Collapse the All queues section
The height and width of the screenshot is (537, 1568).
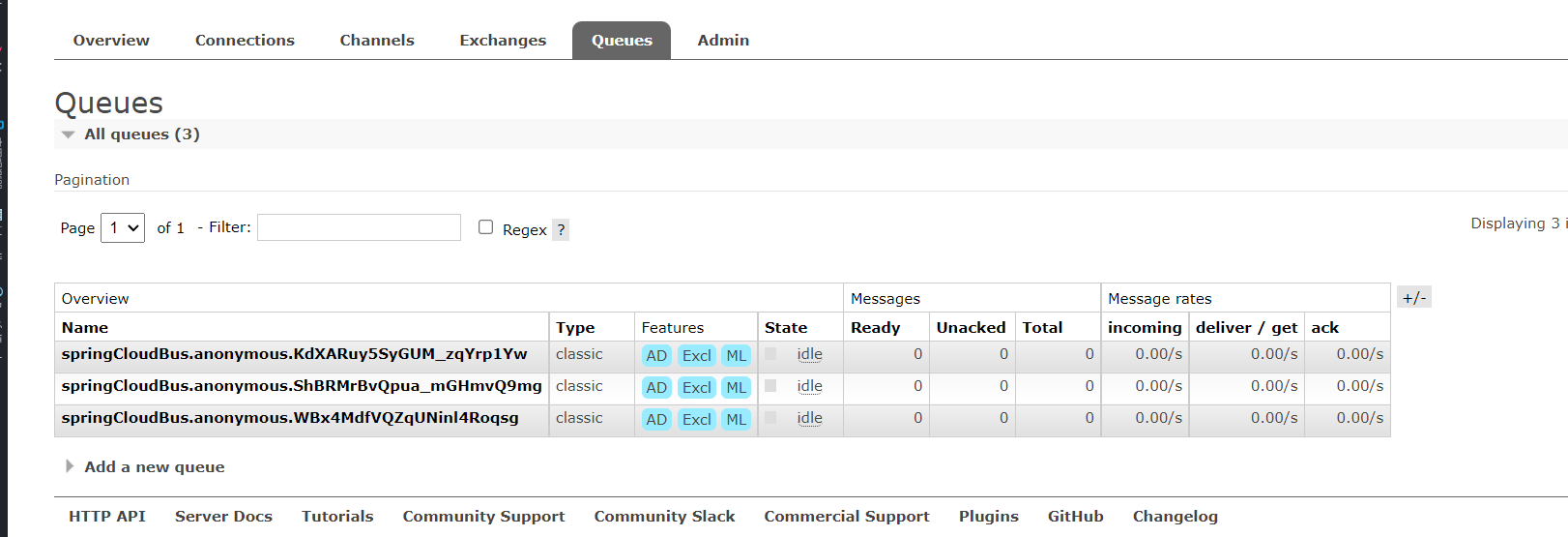coord(69,134)
